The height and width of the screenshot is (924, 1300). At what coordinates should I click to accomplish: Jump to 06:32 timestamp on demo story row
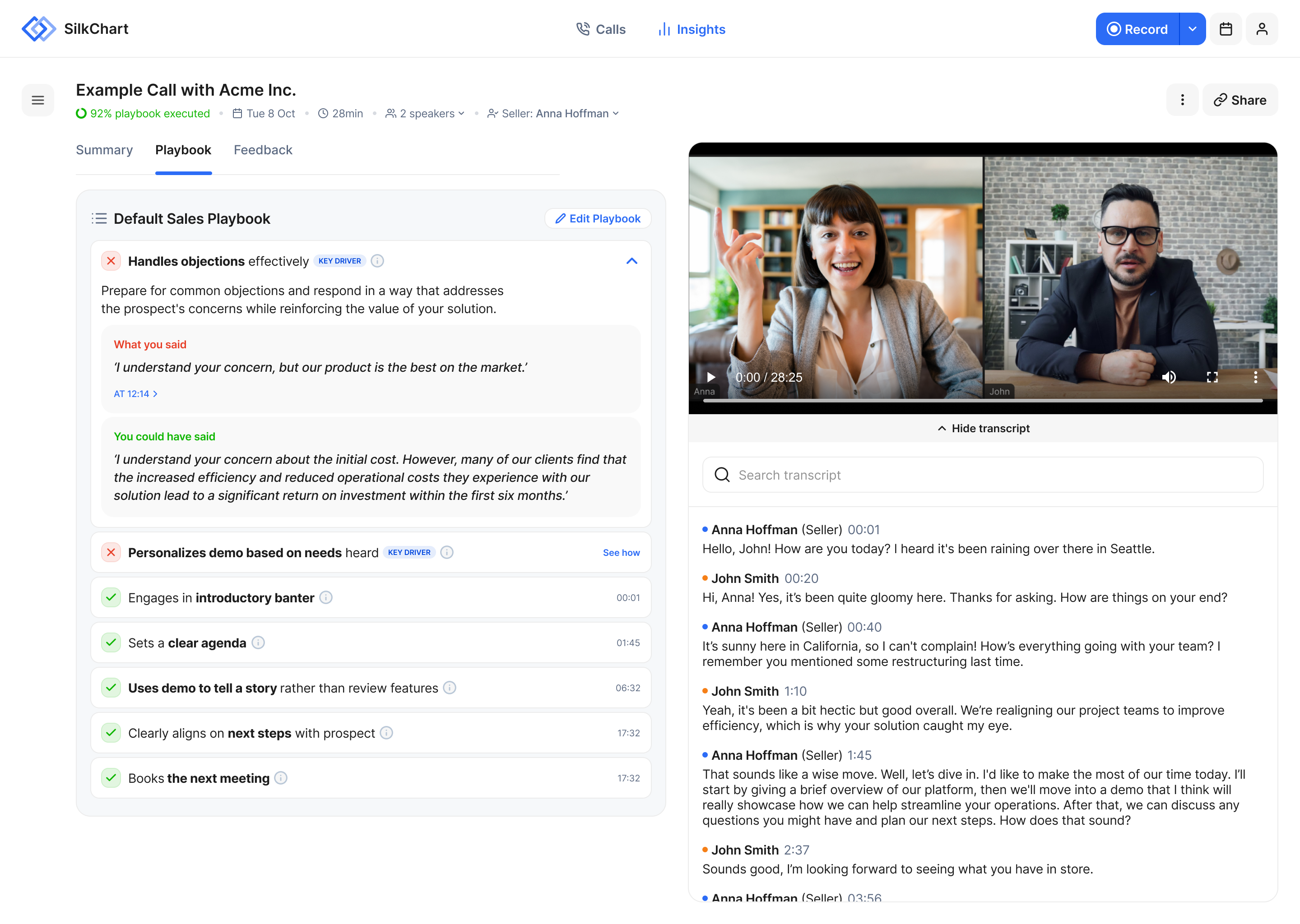point(627,688)
